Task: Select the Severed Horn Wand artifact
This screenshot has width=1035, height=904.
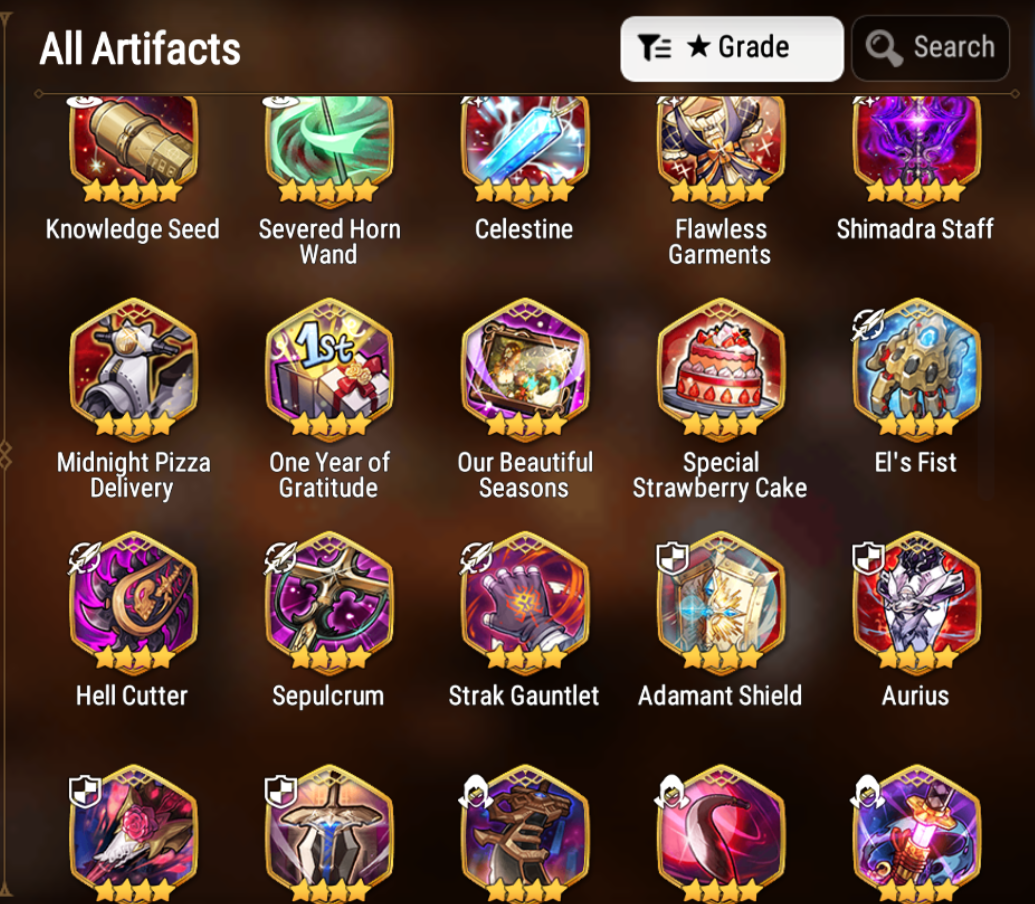Action: point(329,146)
